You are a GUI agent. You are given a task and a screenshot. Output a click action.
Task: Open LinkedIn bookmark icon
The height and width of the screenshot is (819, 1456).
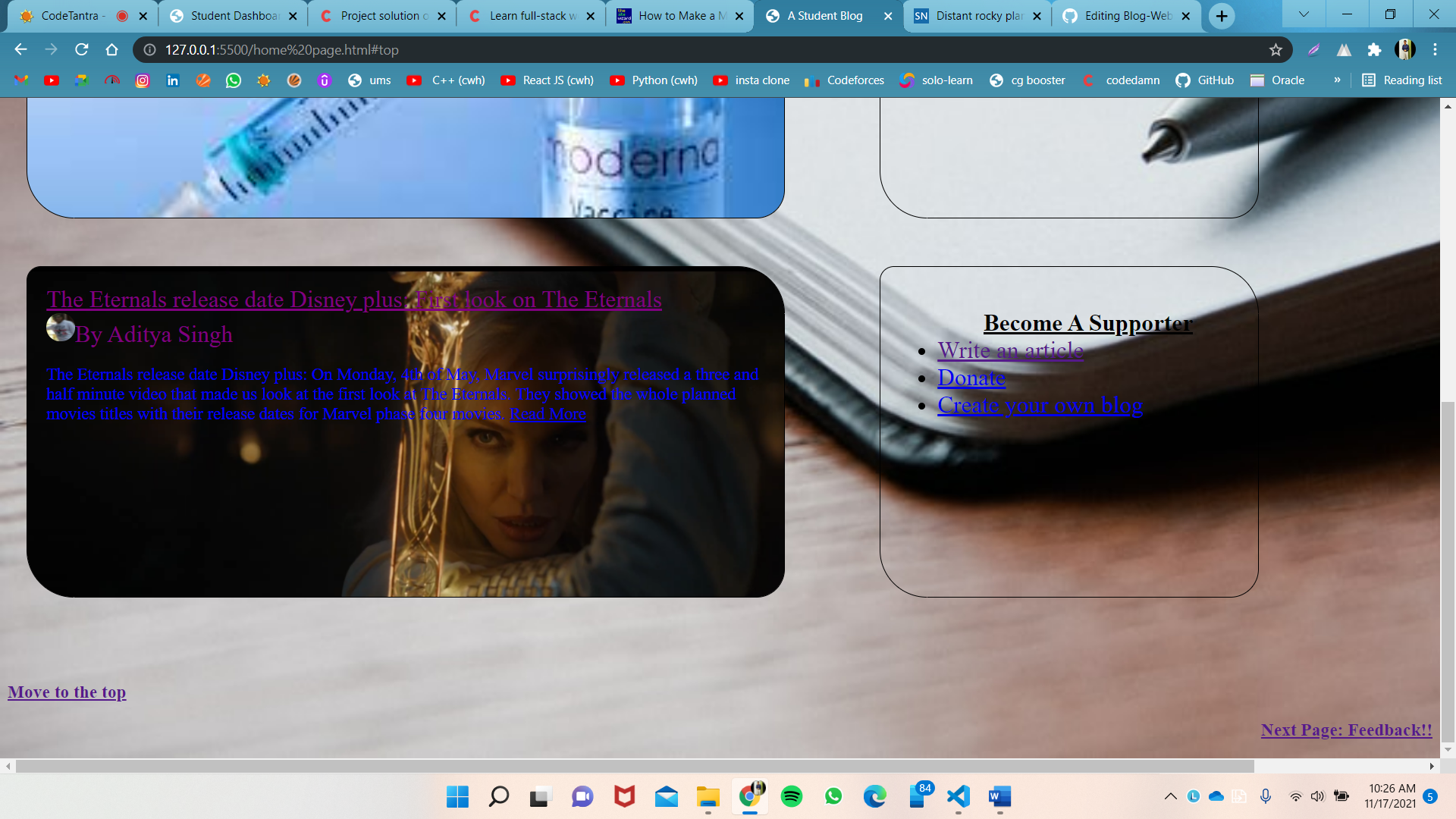click(x=173, y=80)
